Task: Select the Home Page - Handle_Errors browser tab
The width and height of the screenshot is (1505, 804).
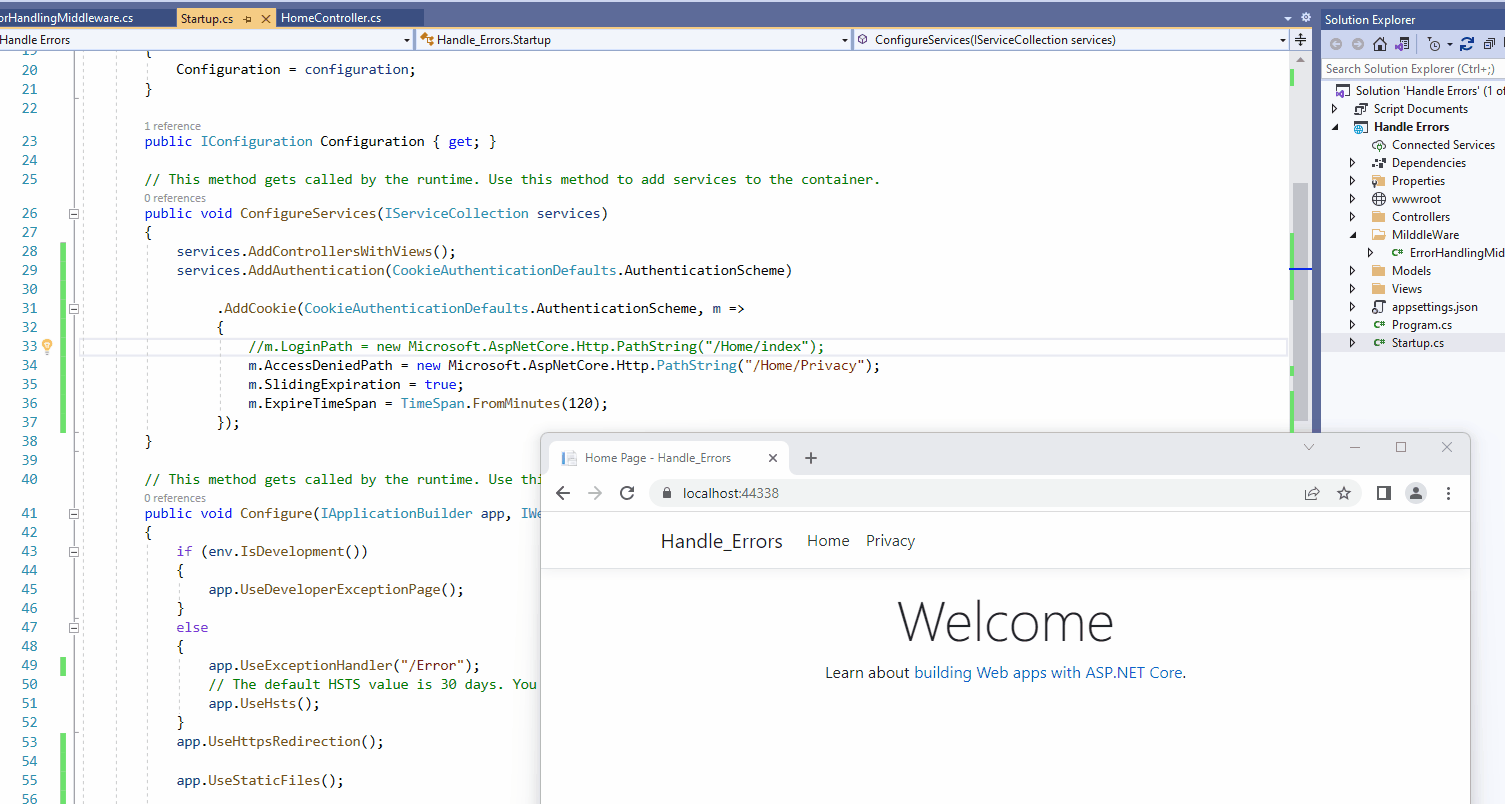Action: (669, 458)
